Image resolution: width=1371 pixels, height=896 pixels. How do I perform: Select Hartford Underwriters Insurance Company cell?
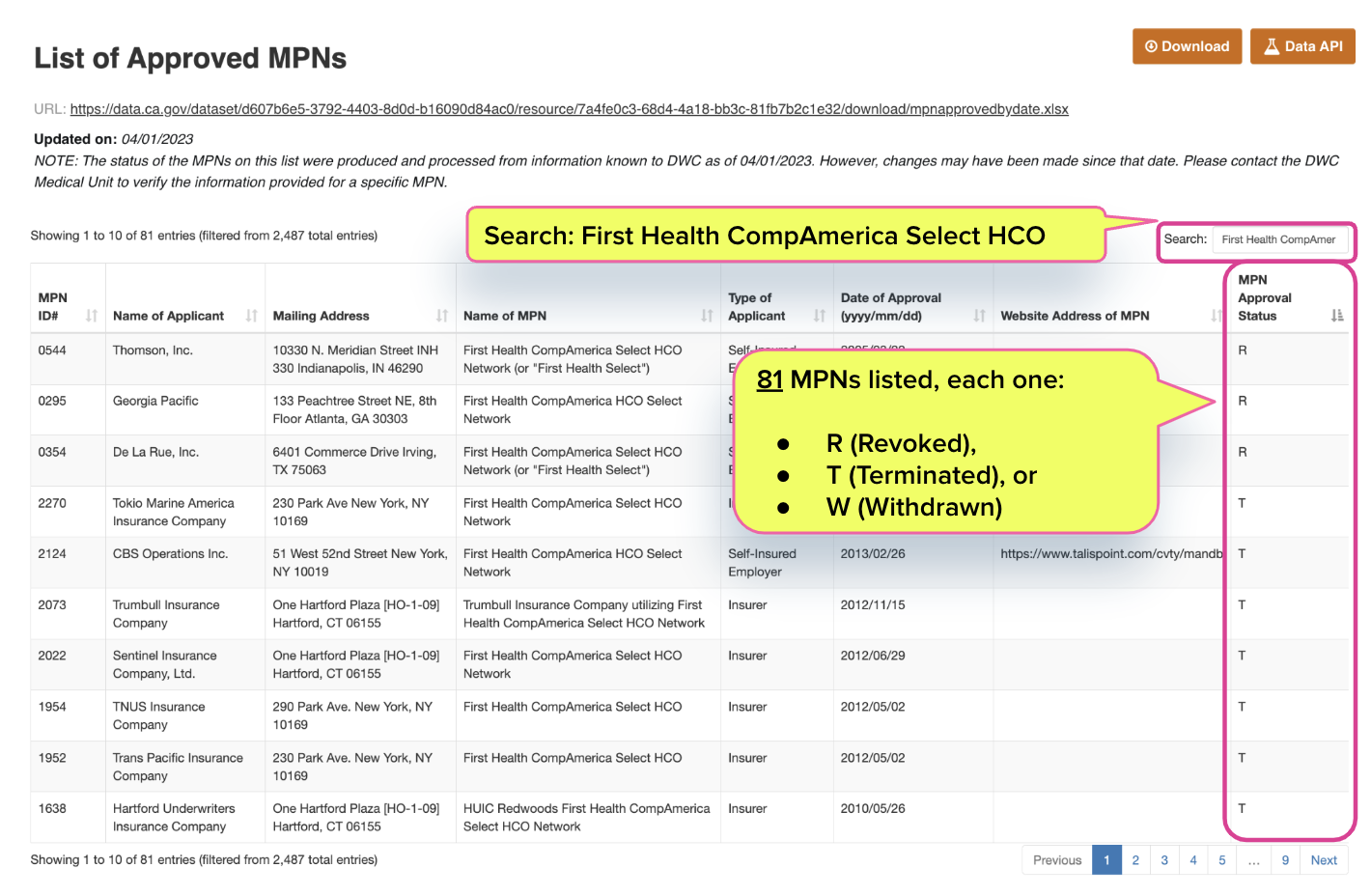click(x=184, y=818)
